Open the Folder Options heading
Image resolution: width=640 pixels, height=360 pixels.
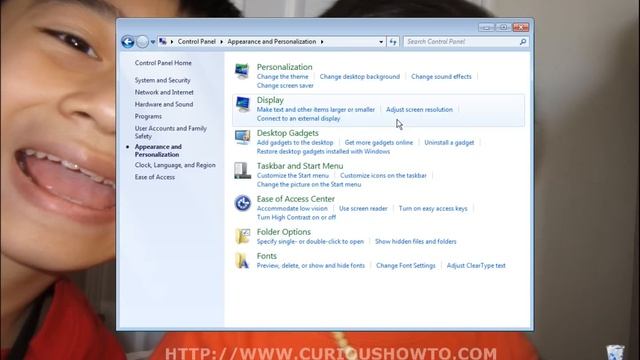tap(284, 232)
